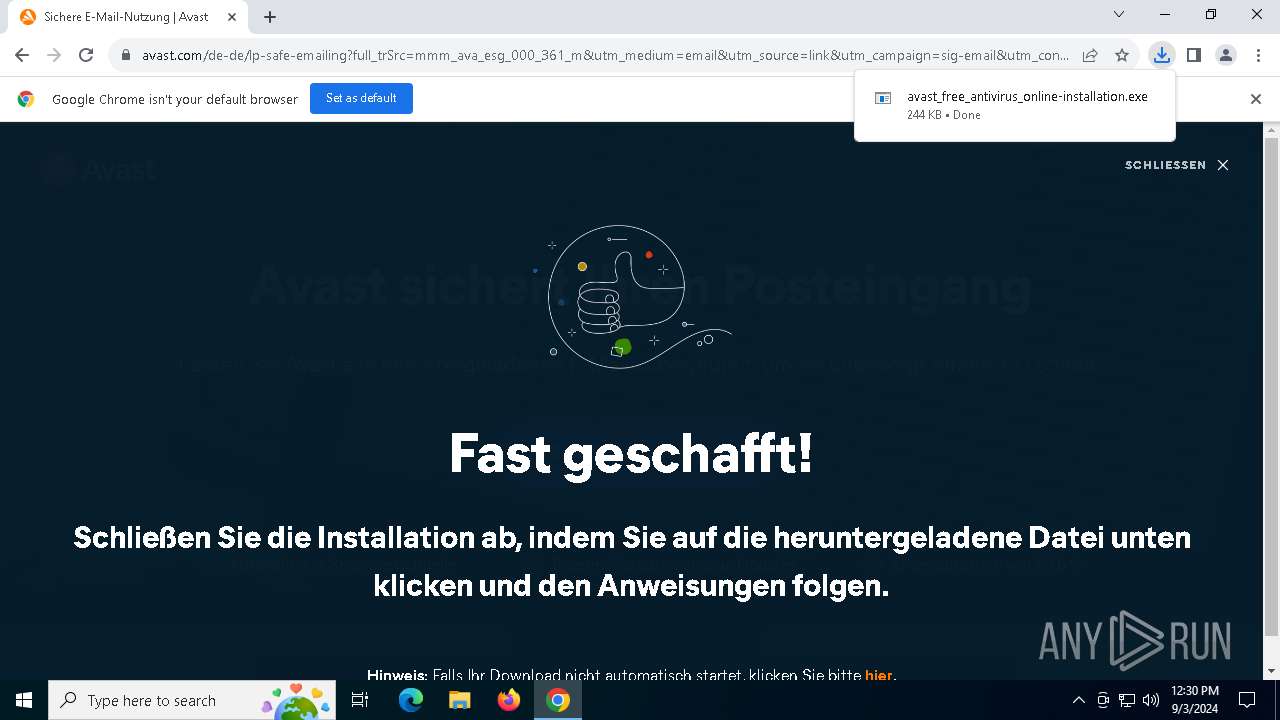Open the Windows Start menu
The height and width of the screenshot is (720, 1280).
pyautogui.click(x=24, y=700)
